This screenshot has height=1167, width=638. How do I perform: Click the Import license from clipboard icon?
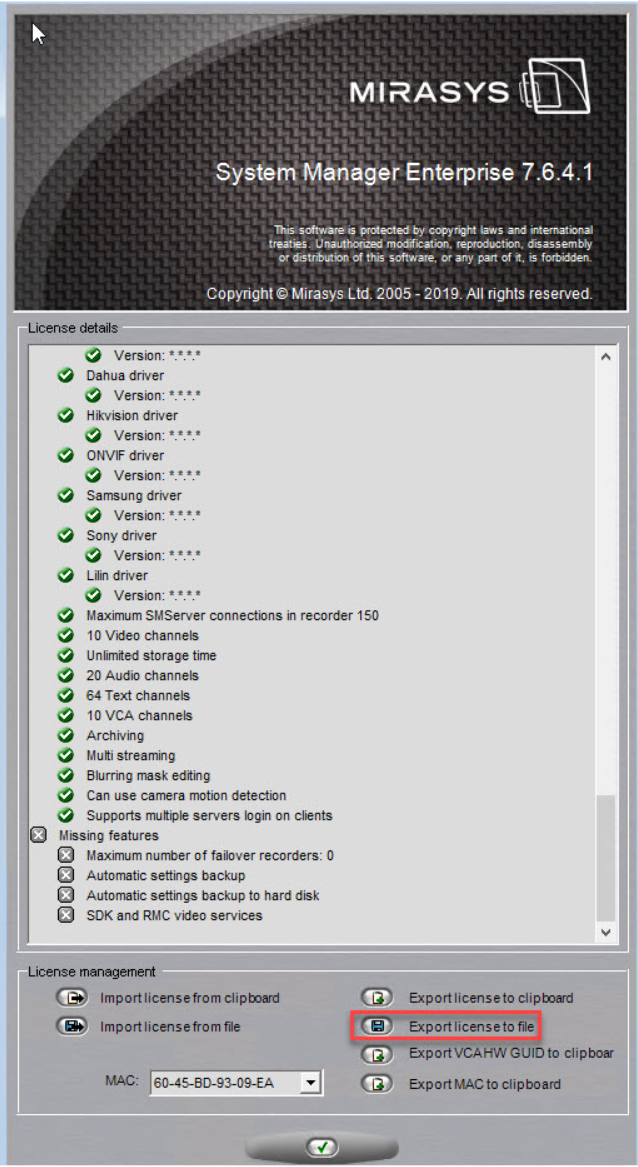(73, 997)
